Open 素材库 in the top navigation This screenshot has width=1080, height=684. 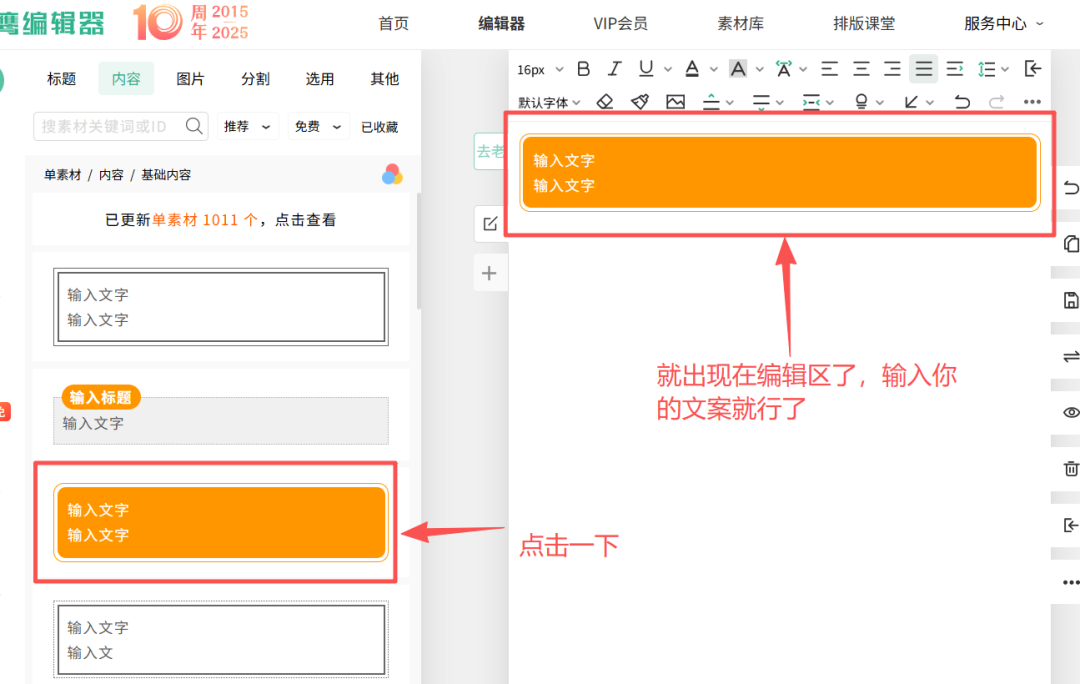[740, 23]
